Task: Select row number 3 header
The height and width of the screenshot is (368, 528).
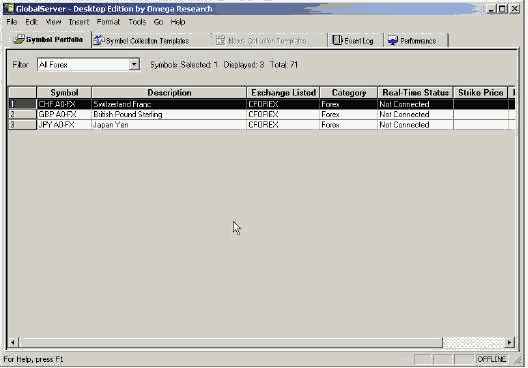Action: (x=22, y=125)
